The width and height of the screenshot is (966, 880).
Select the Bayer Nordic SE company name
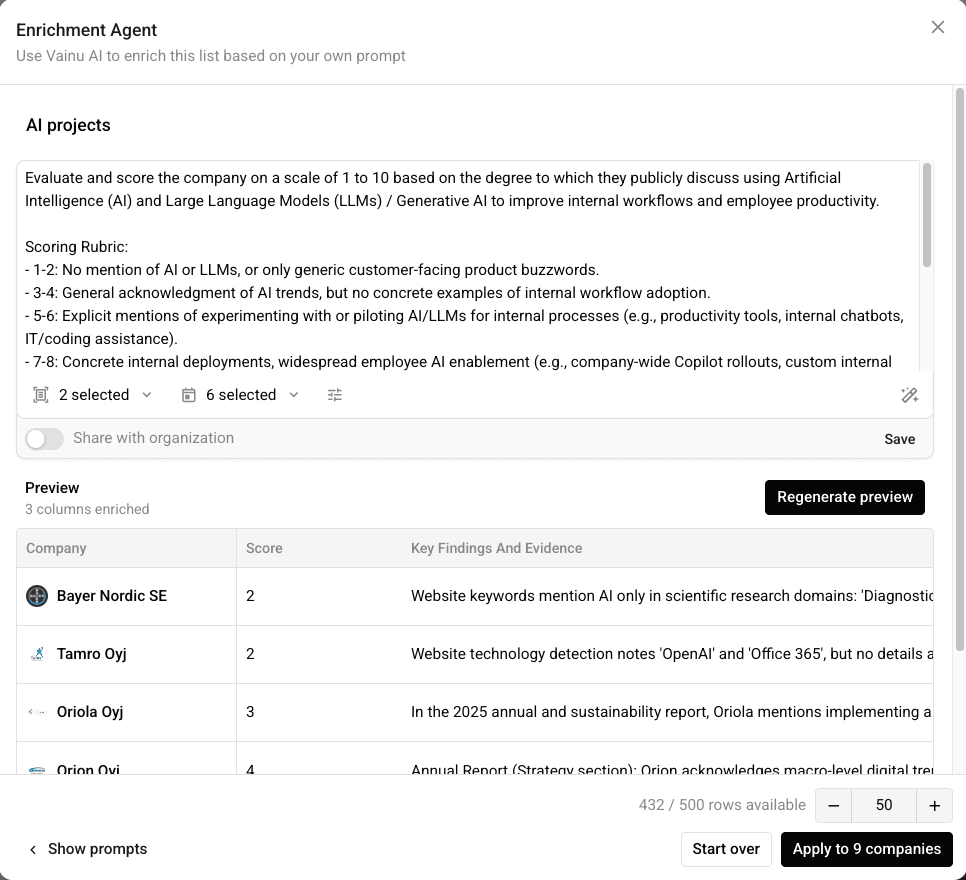coord(112,596)
